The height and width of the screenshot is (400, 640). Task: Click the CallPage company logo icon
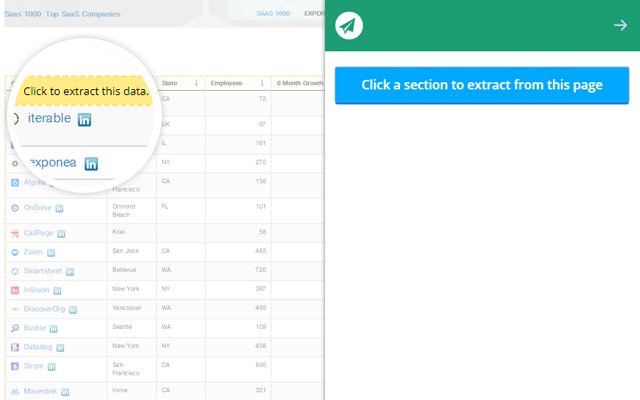(15, 233)
